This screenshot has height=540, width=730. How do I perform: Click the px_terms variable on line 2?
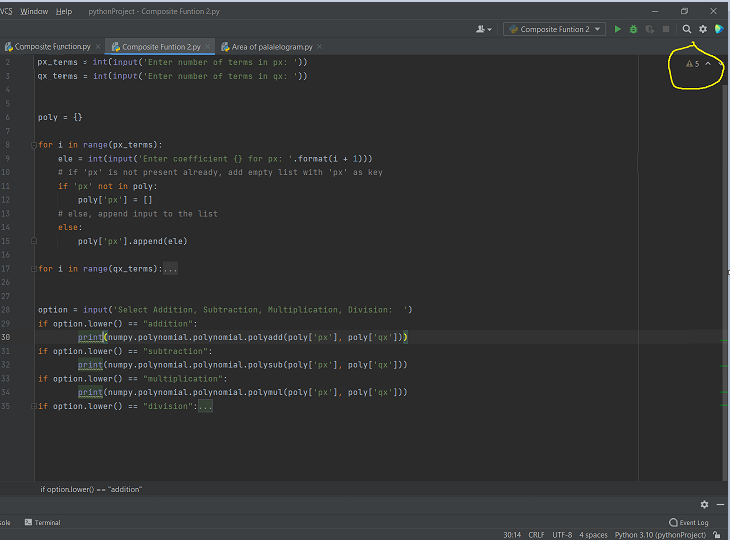click(x=57, y=62)
